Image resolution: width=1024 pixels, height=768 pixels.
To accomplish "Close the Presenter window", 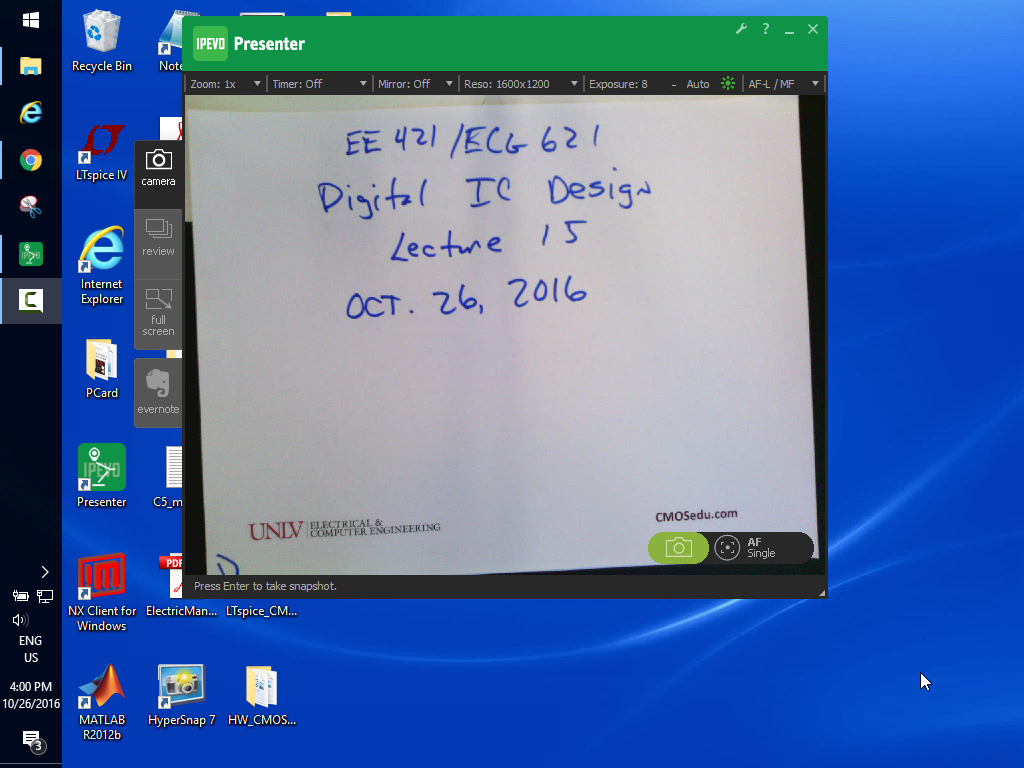I will click(813, 29).
